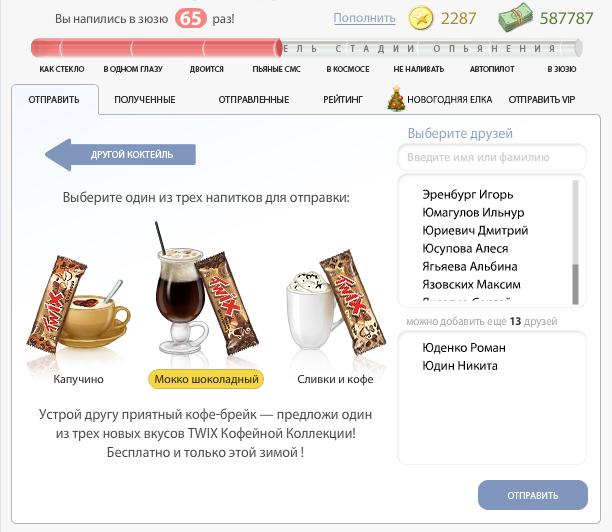Remove selected friend Юдин Никита
The width and height of the screenshot is (612, 532).
pos(460,366)
